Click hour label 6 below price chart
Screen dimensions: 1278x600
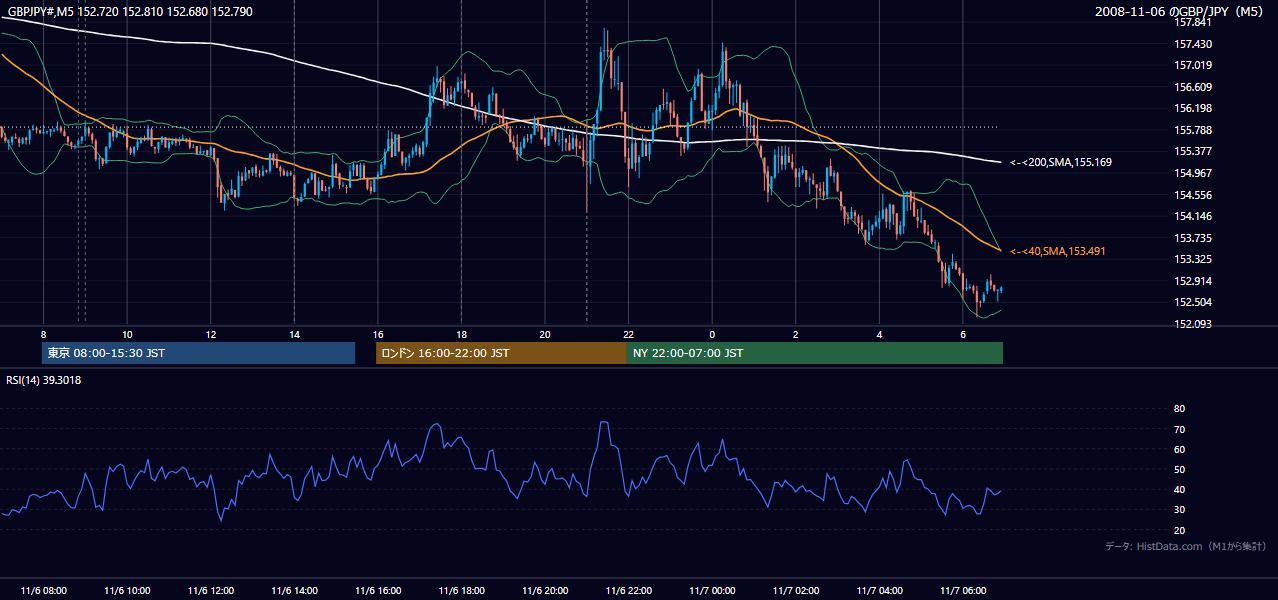point(962,333)
